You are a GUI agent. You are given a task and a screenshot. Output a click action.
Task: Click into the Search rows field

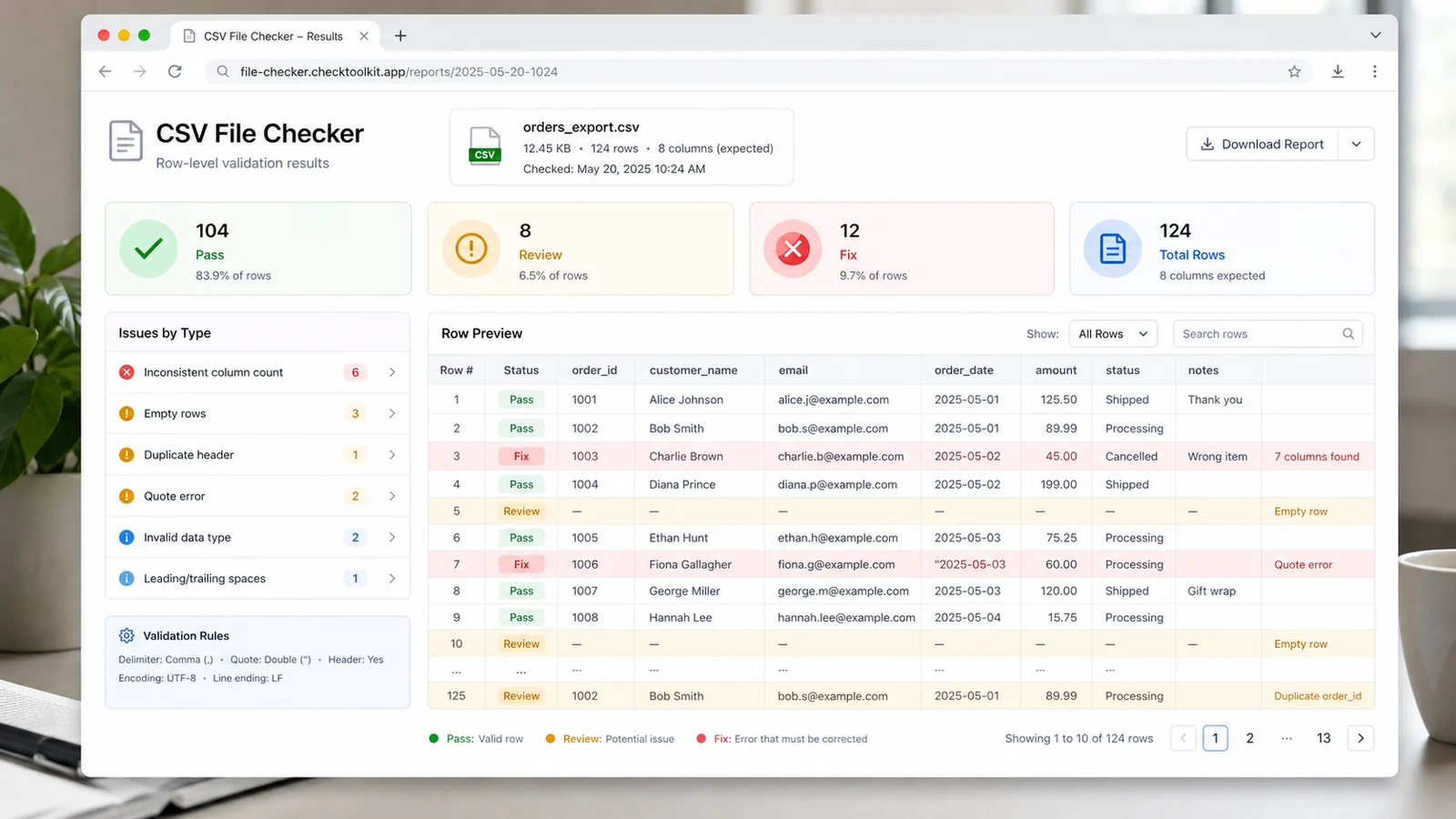pos(1267,334)
